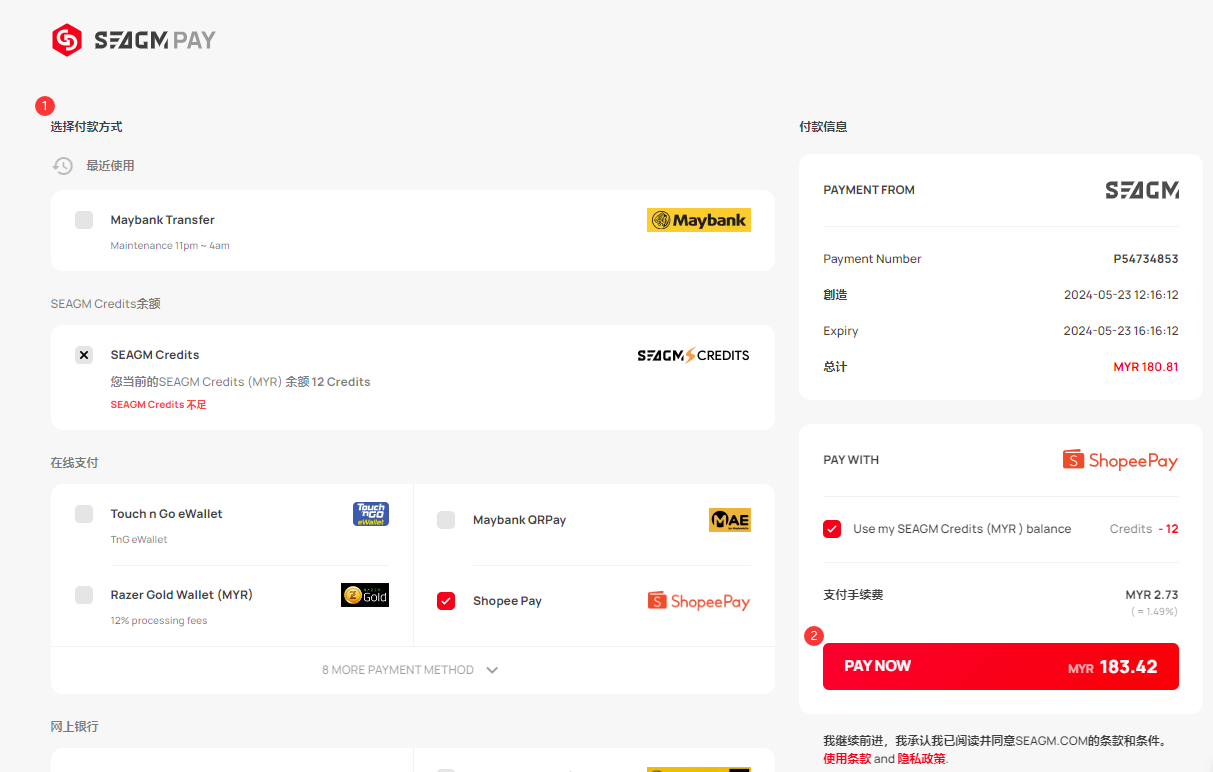1213x772 pixels.
Task: Click the 选择付款方式 heading
Action: pos(87,127)
